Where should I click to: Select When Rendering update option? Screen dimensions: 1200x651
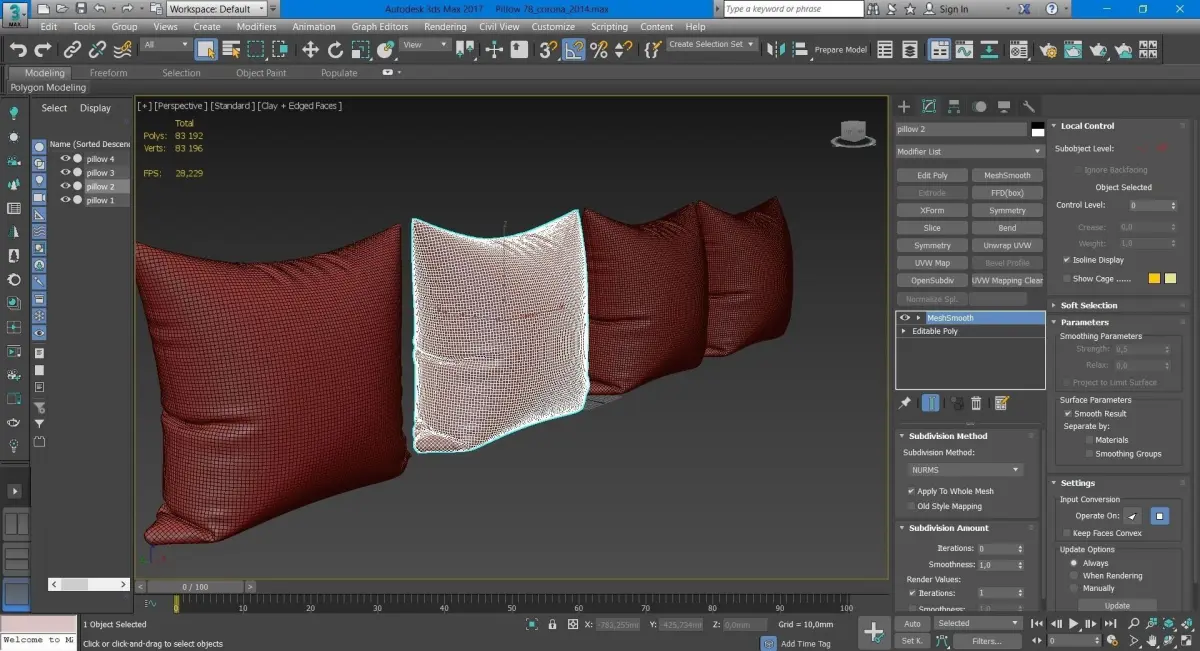click(x=1074, y=576)
